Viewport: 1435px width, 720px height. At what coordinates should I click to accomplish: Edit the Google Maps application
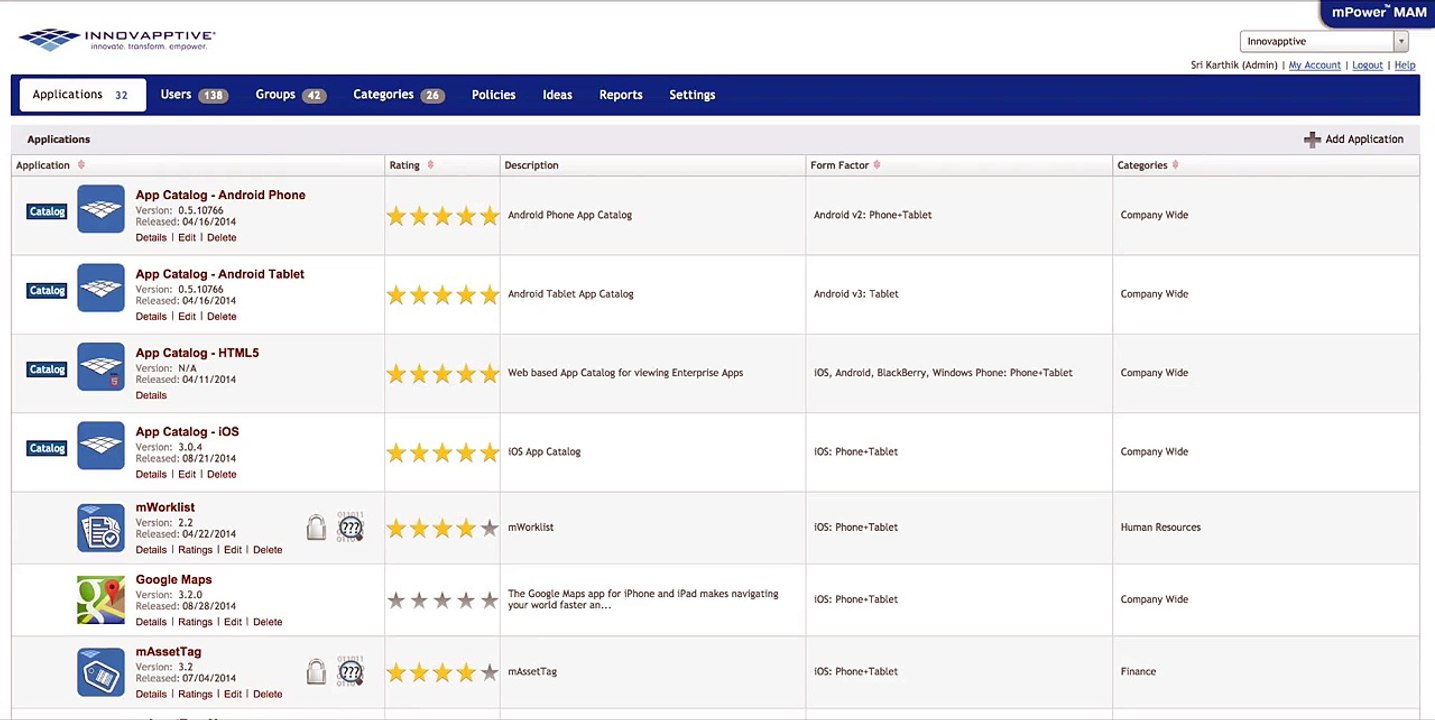233,622
